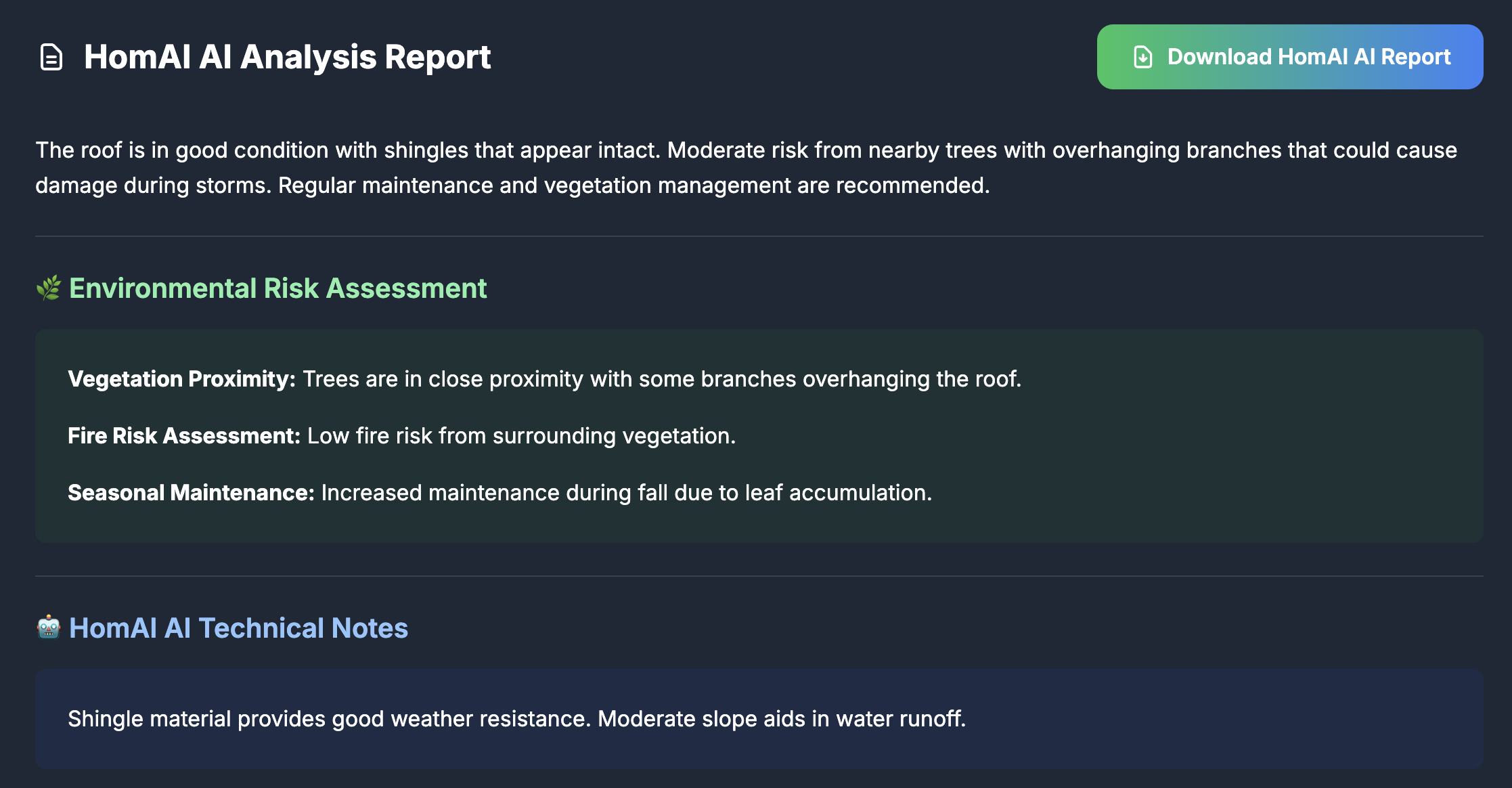Click the low fire risk description text
Image resolution: width=1512 pixels, height=788 pixels.
(x=521, y=436)
